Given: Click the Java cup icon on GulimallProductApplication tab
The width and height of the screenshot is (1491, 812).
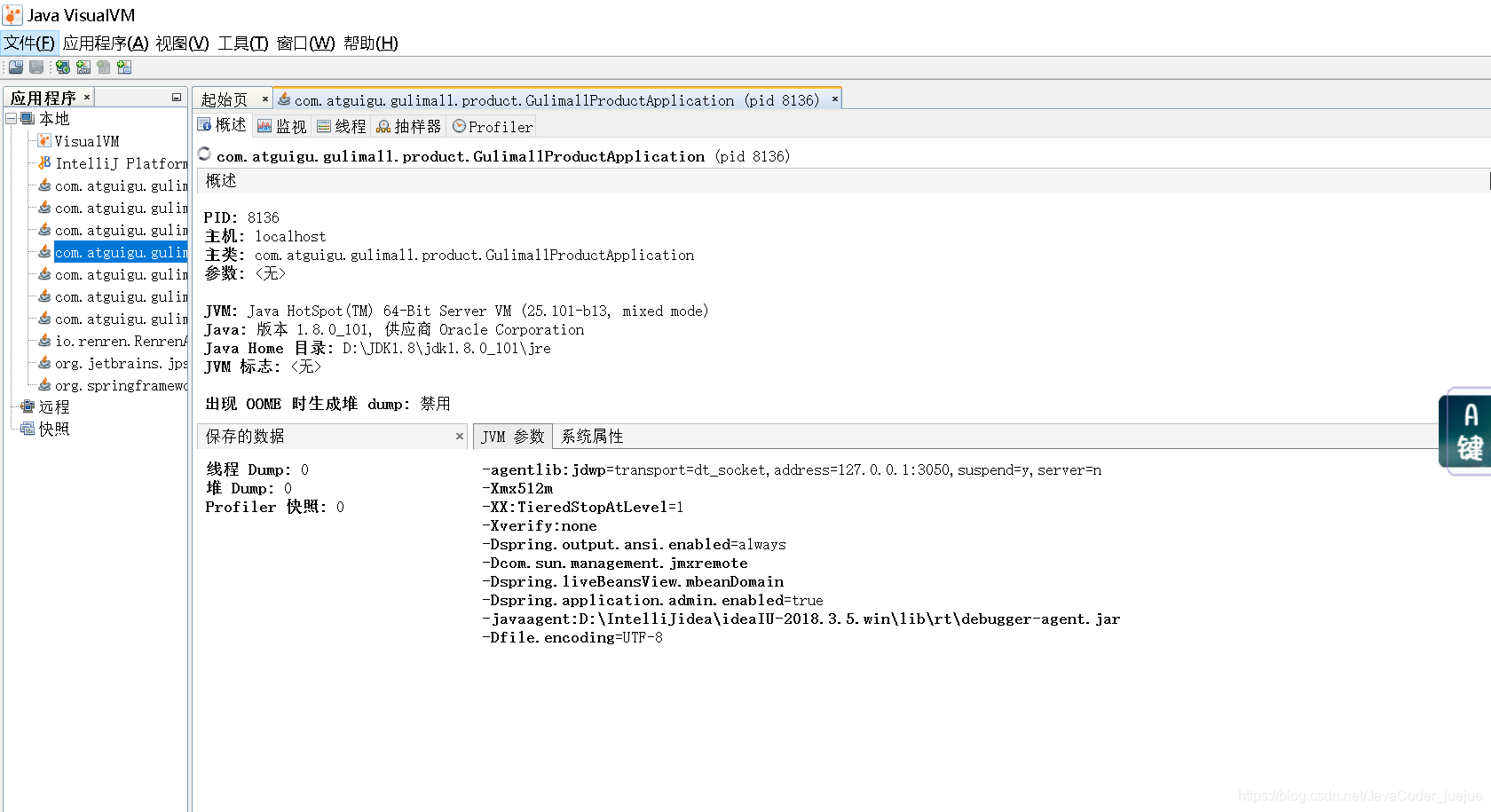Looking at the screenshot, I should pyautogui.click(x=284, y=99).
